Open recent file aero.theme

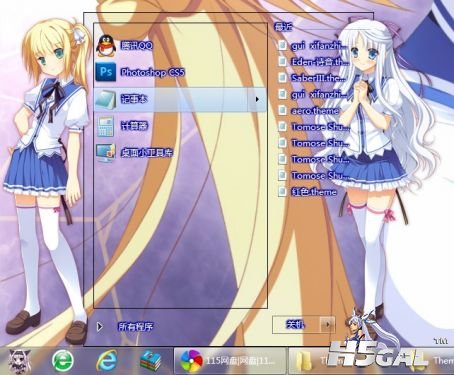coord(309,110)
